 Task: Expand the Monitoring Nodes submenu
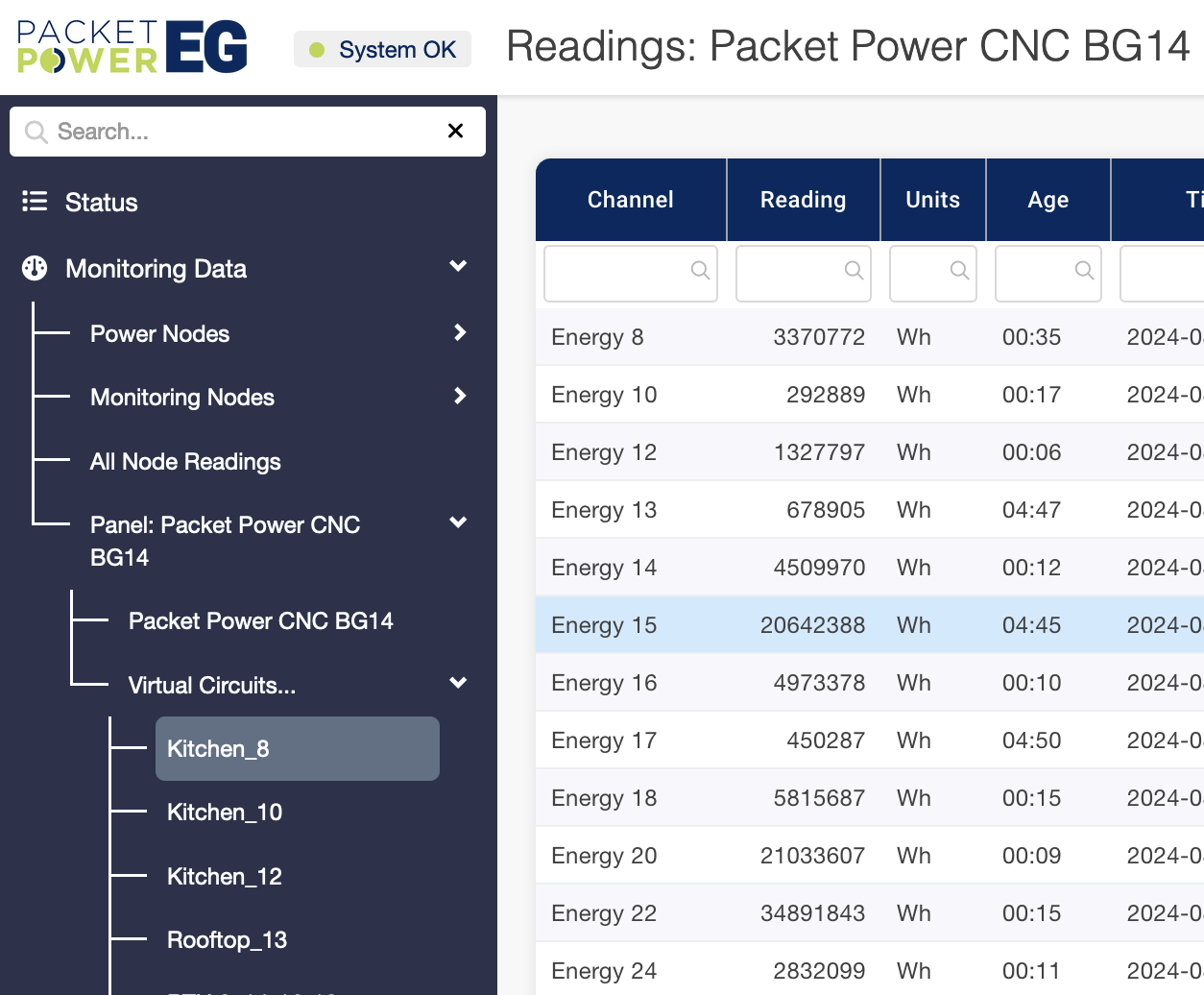tap(460, 396)
